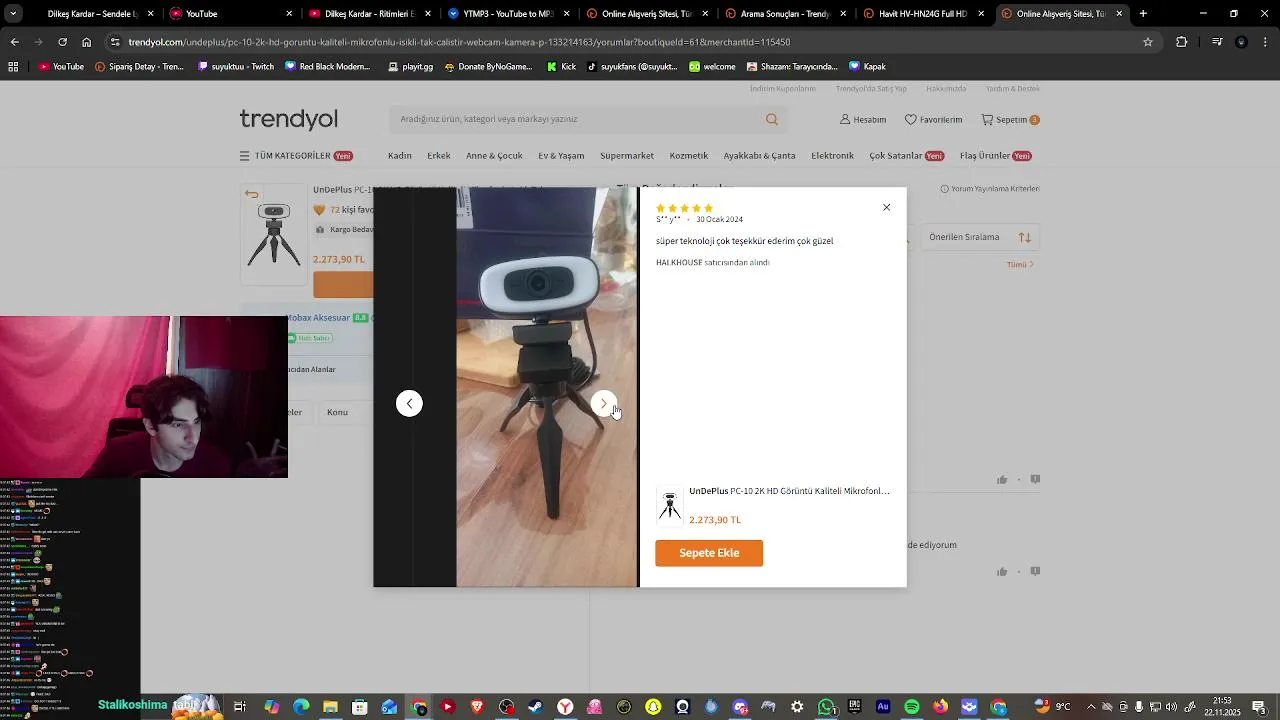Click the five-star rating in the review
Viewport: 1280px width, 720px height.
pyautogui.click(x=684, y=208)
